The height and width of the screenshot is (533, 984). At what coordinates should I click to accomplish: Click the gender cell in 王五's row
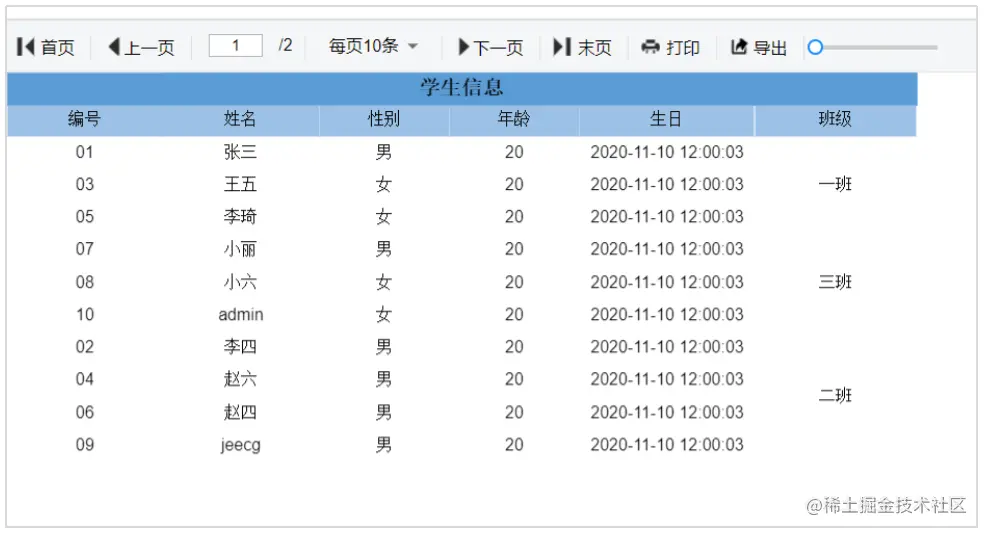384,185
